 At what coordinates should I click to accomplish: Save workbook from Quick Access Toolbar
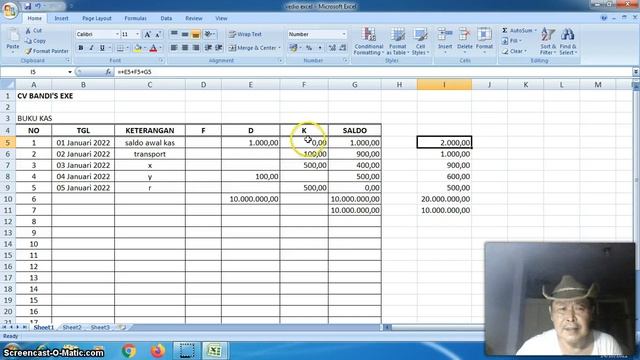coord(27,6)
